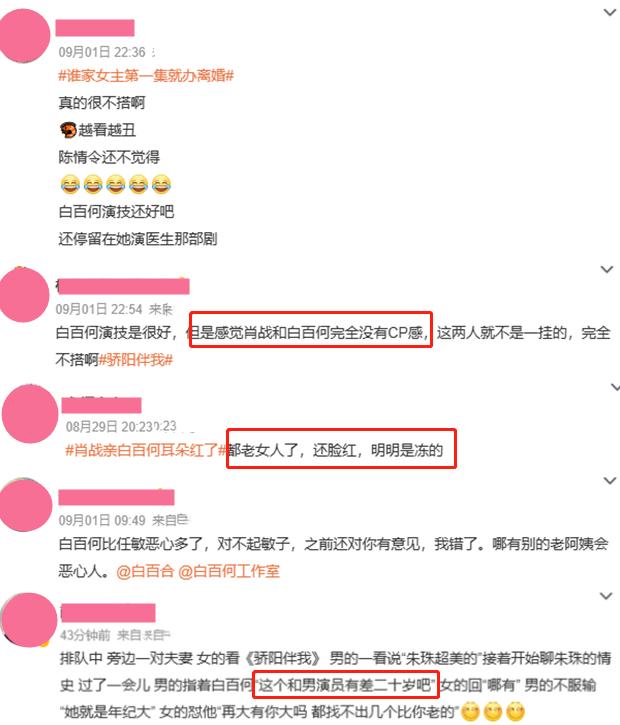
Task: Click the first crying-laughing emoji
Action: 70,184
